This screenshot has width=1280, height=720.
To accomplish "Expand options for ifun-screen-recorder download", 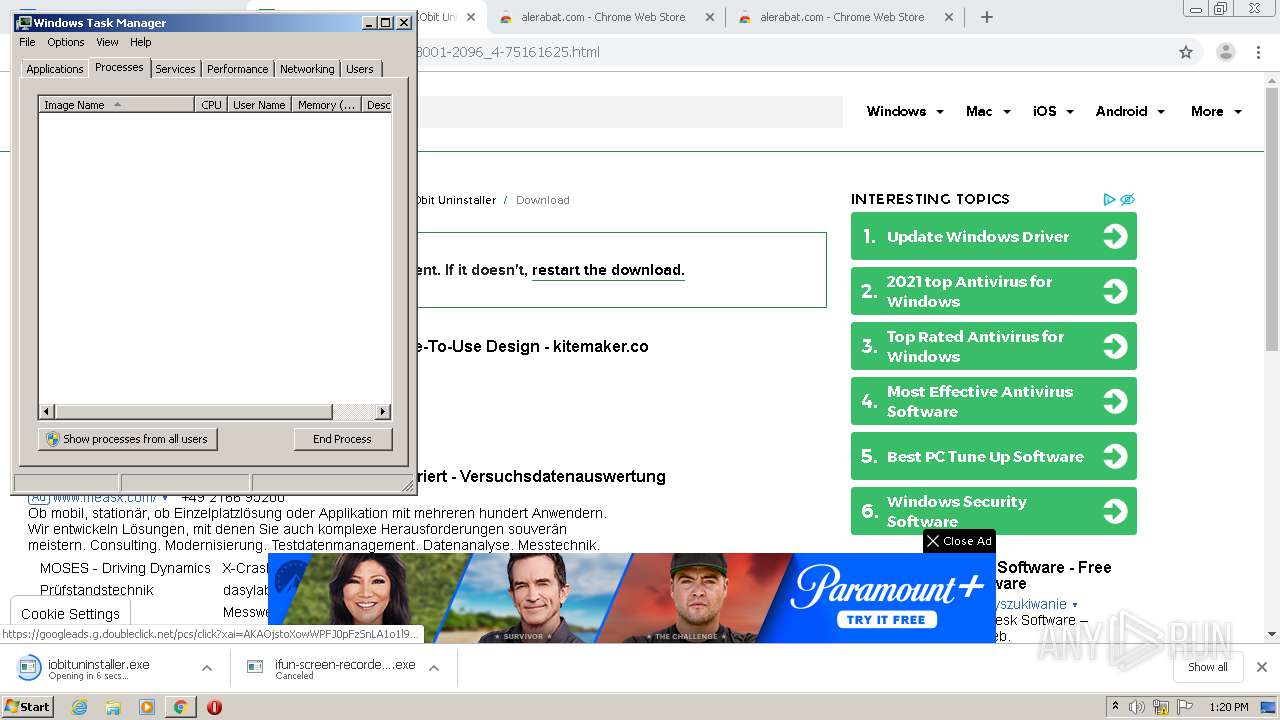I will (435, 668).
